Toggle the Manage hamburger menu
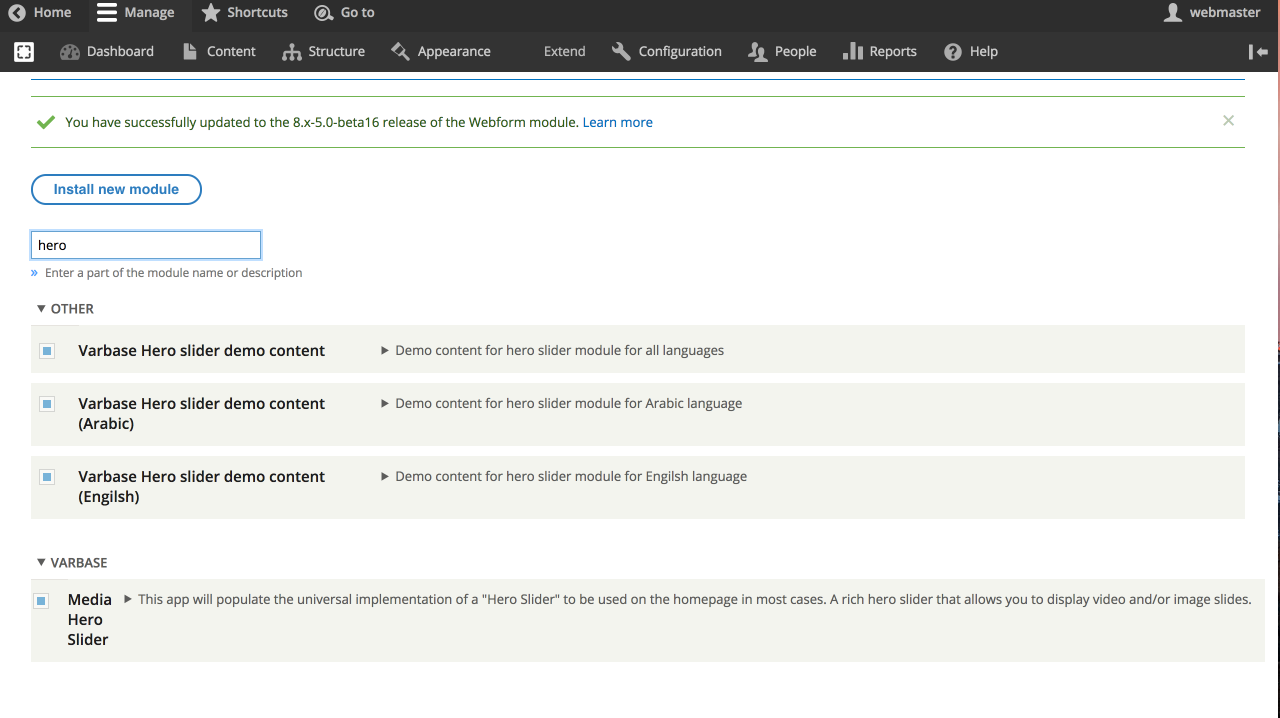This screenshot has width=1280, height=718. pyautogui.click(x=107, y=13)
